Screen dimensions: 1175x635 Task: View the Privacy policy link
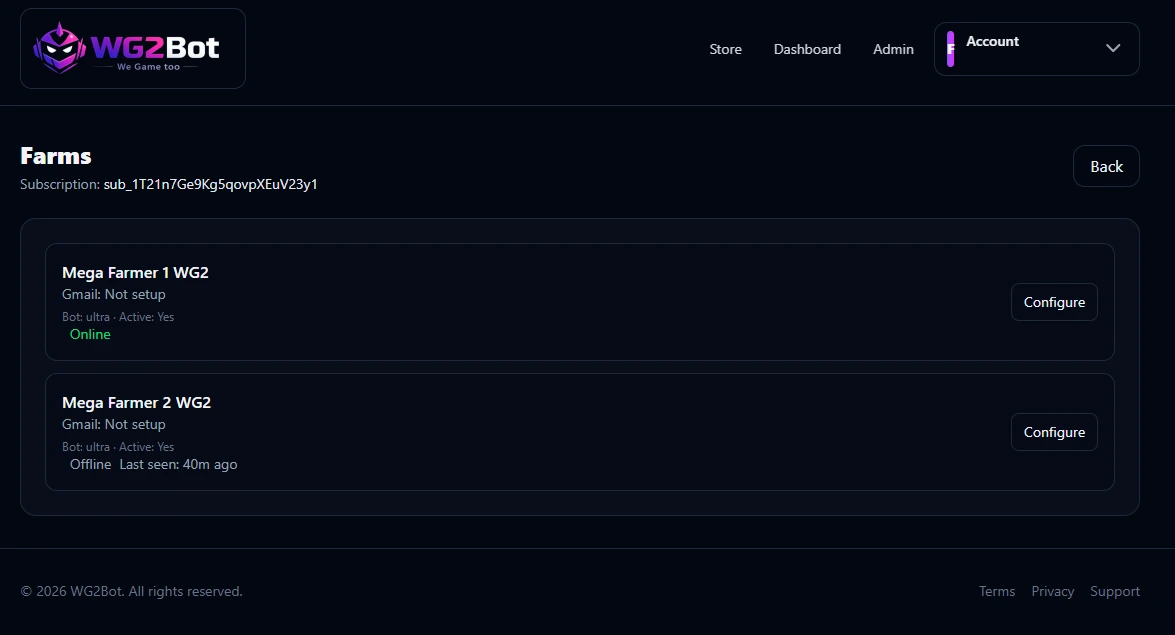coord(1052,591)
